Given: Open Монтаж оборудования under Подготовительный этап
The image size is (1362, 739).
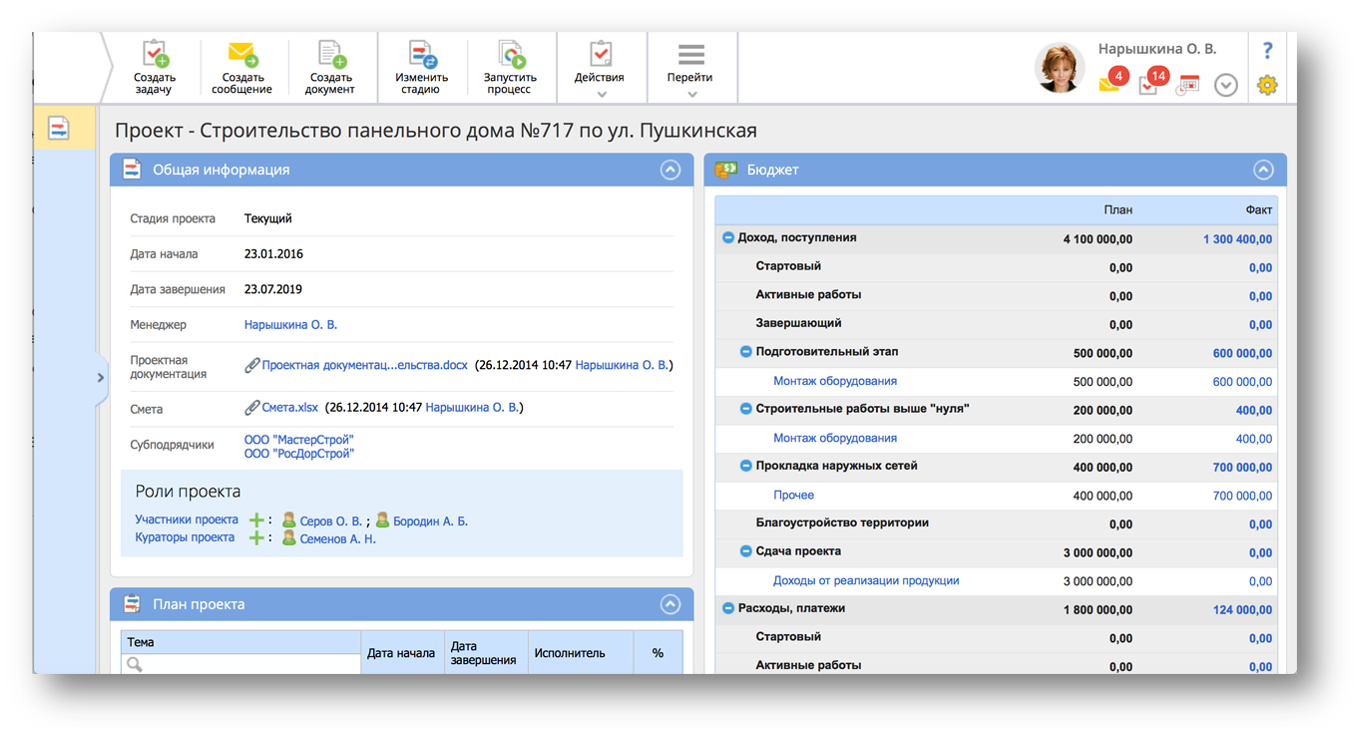Looking at the screenshot, I should pos(835,381).
